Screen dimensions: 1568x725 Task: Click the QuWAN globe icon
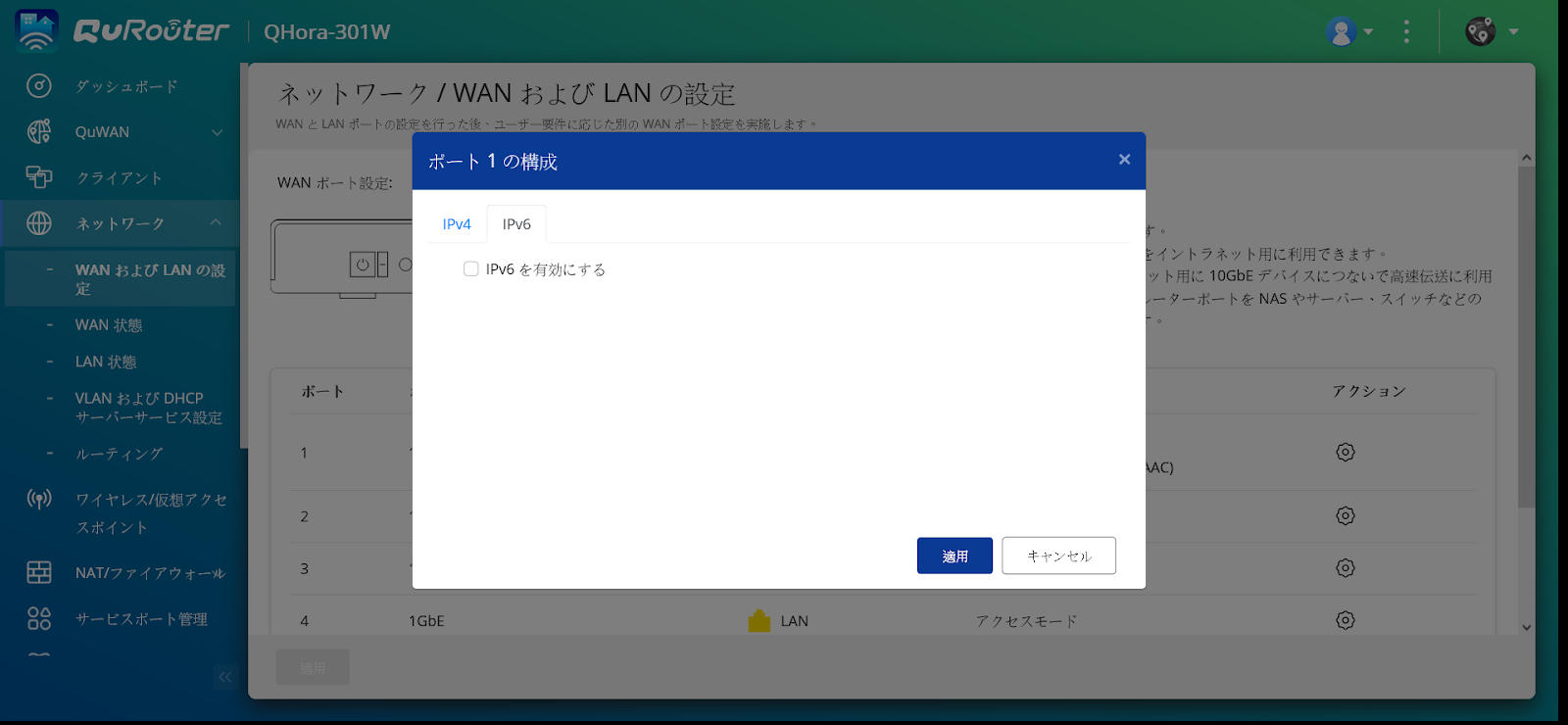(x=38, y=131)
